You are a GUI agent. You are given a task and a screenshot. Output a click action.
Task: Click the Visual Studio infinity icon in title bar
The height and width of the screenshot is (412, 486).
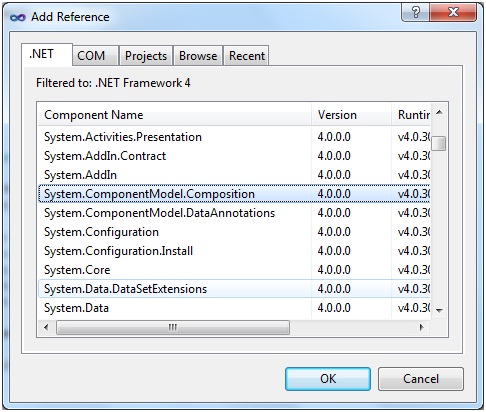point(18,17)
